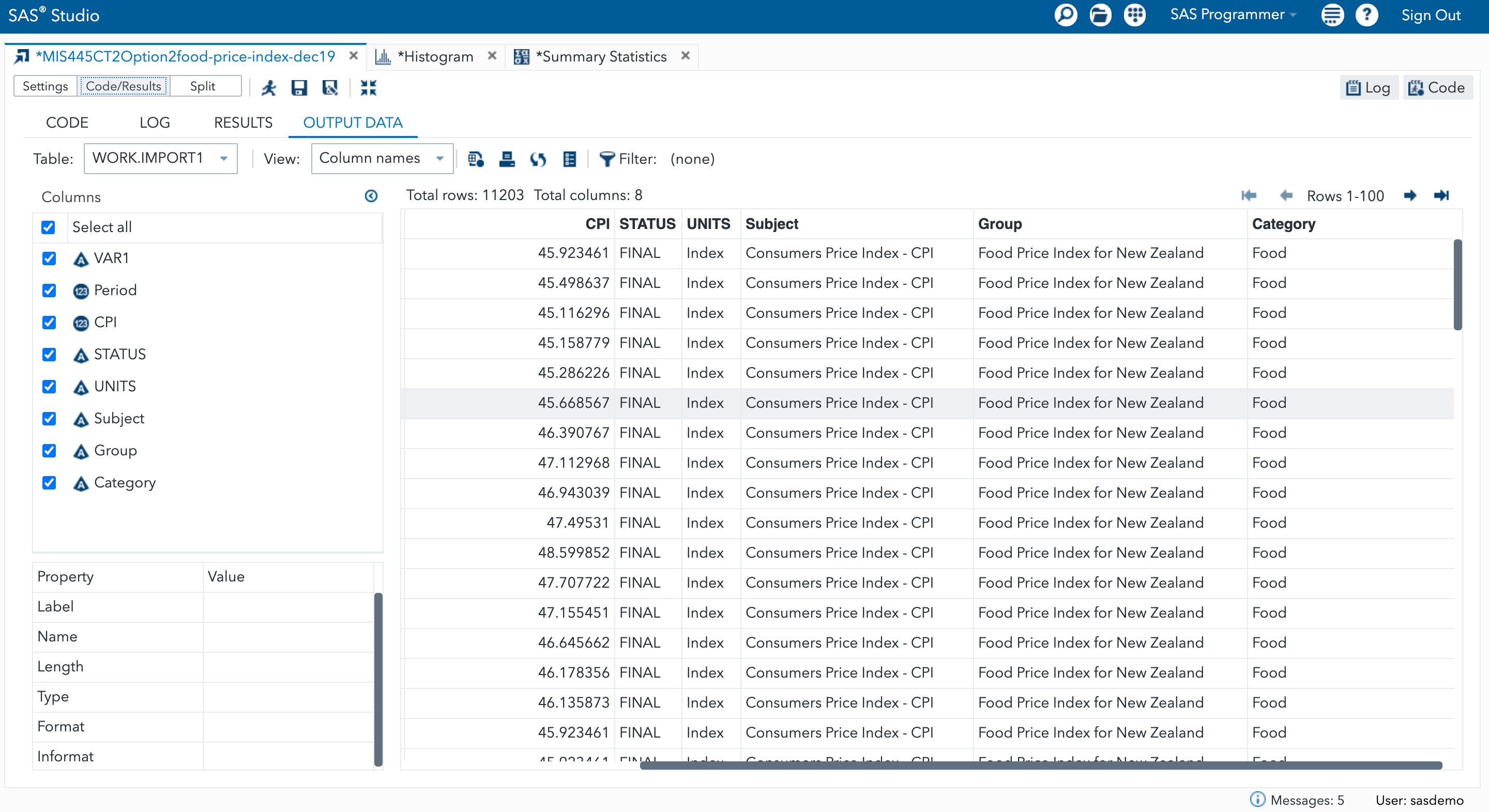Screen dimensions: 1489x812
Task: Jump to the last page of rows
Action: (1441, 195)
